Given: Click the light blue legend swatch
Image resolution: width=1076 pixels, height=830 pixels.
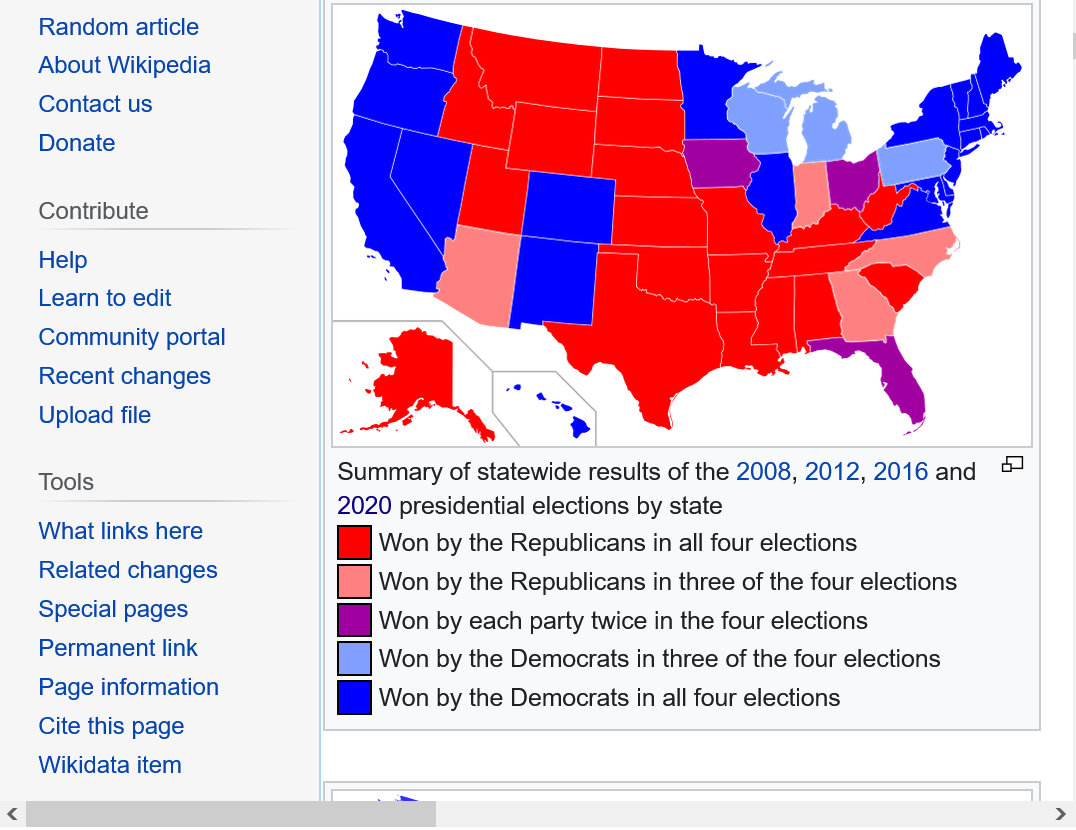Looking at the screenshot, I should tap(354, 659).
